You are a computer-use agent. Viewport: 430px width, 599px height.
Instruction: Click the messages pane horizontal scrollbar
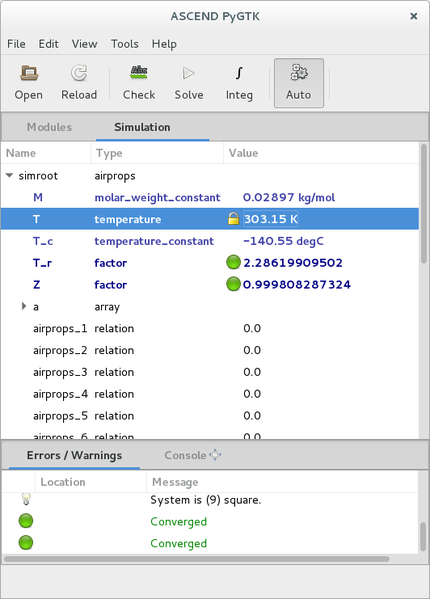(x=197, y=559)
